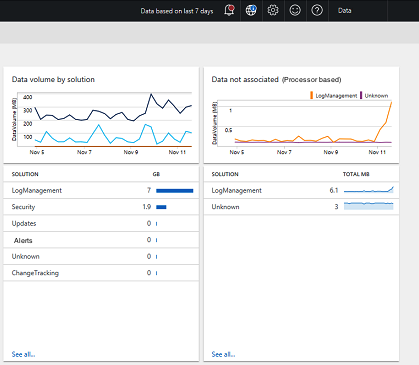
Task: Select the ChangeTracking solution row
Action: coord(101,273)
